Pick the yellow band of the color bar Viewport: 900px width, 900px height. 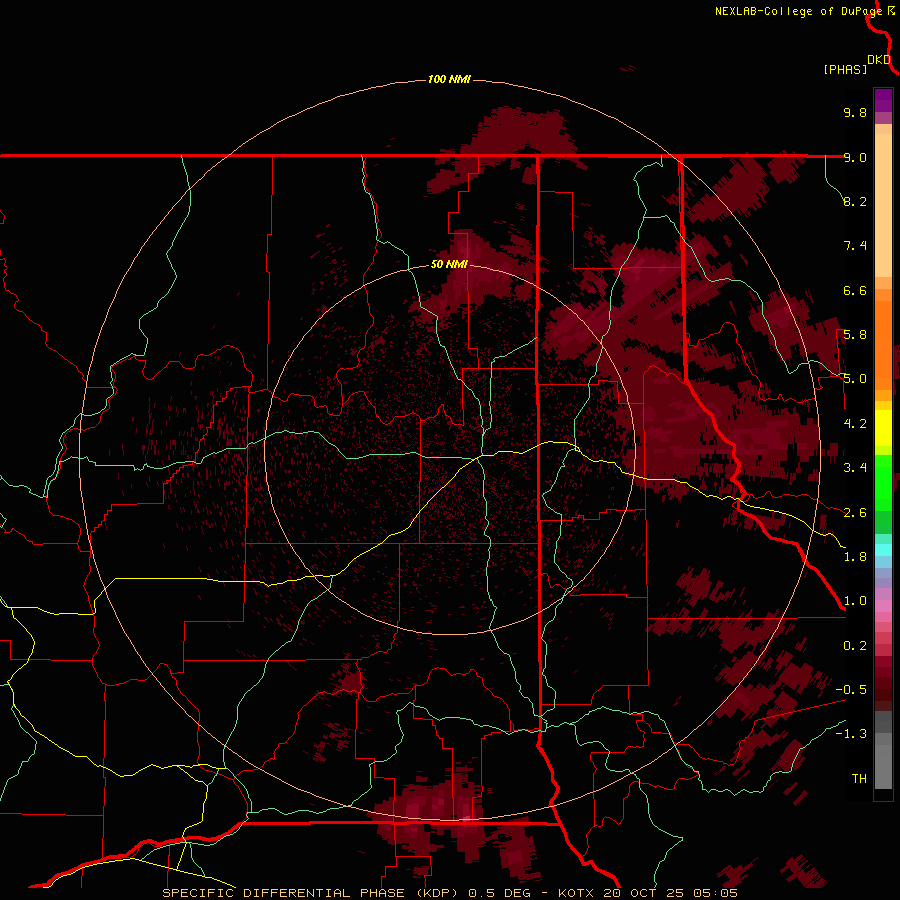point(883,428)
